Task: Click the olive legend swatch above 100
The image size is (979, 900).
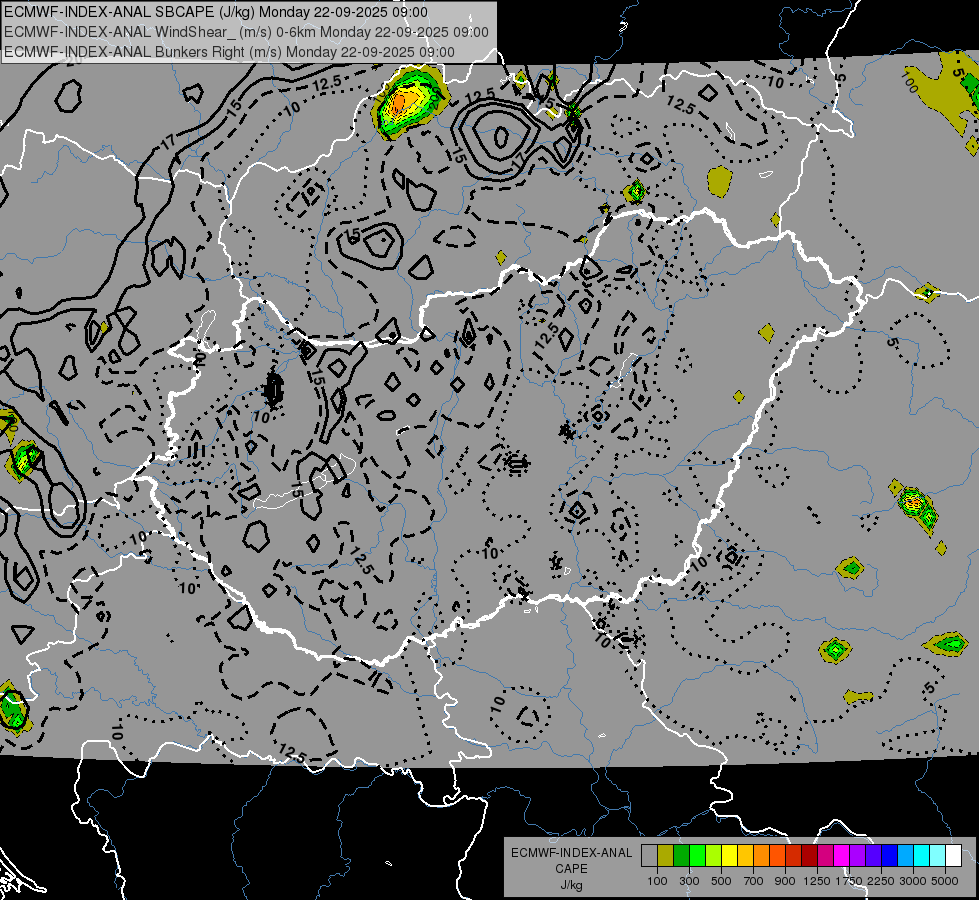Action: [665, 855]
